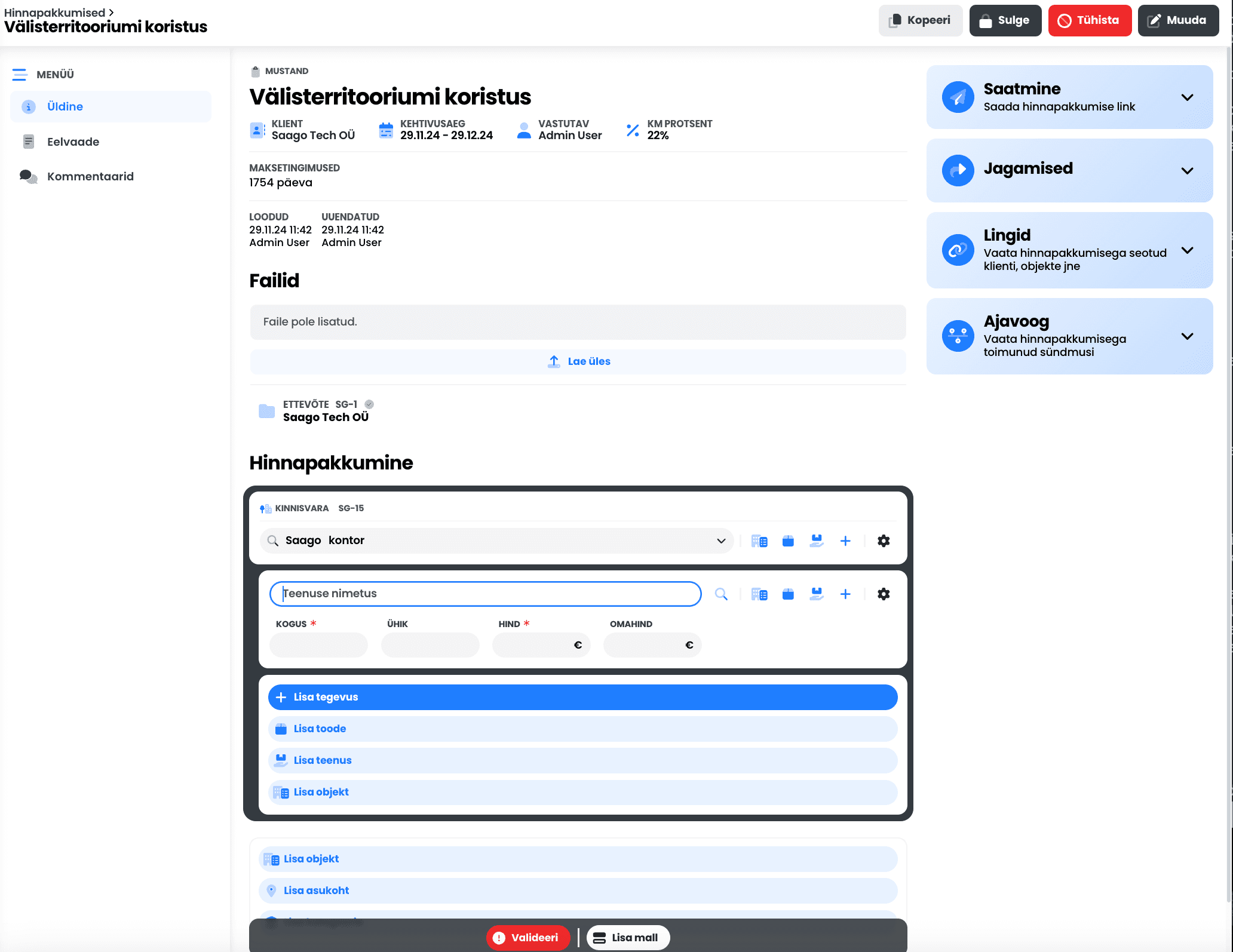Click add product icon in service row
1233x952 pixels.
coord(788,594)
